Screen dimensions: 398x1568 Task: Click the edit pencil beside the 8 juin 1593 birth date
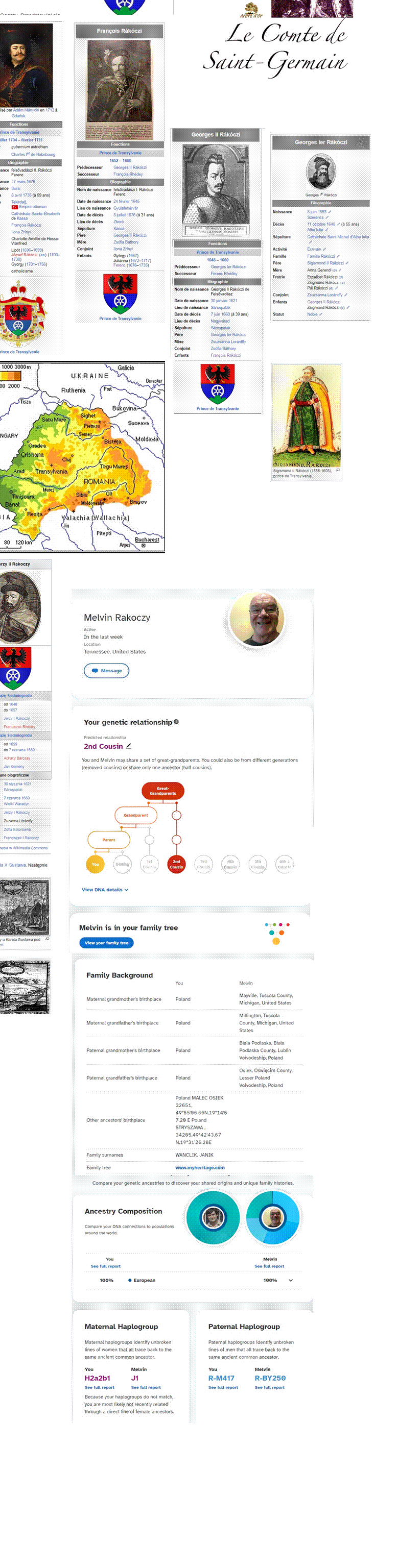tap(331, 212)
